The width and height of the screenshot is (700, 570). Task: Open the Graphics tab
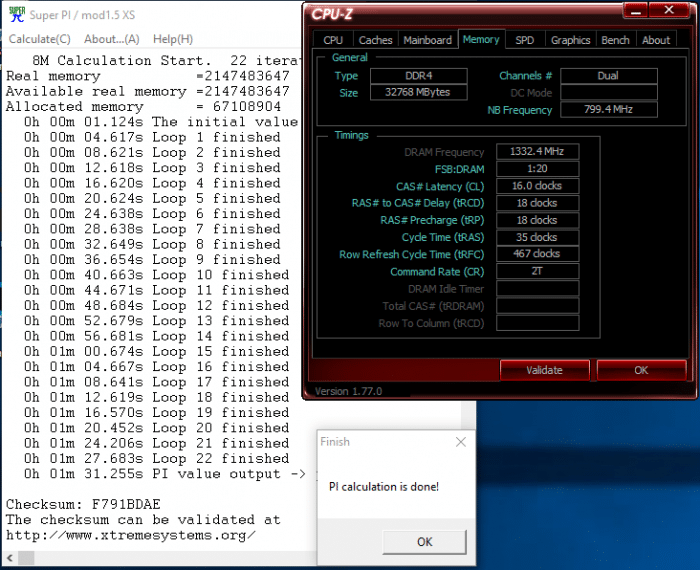coord(571,40)
